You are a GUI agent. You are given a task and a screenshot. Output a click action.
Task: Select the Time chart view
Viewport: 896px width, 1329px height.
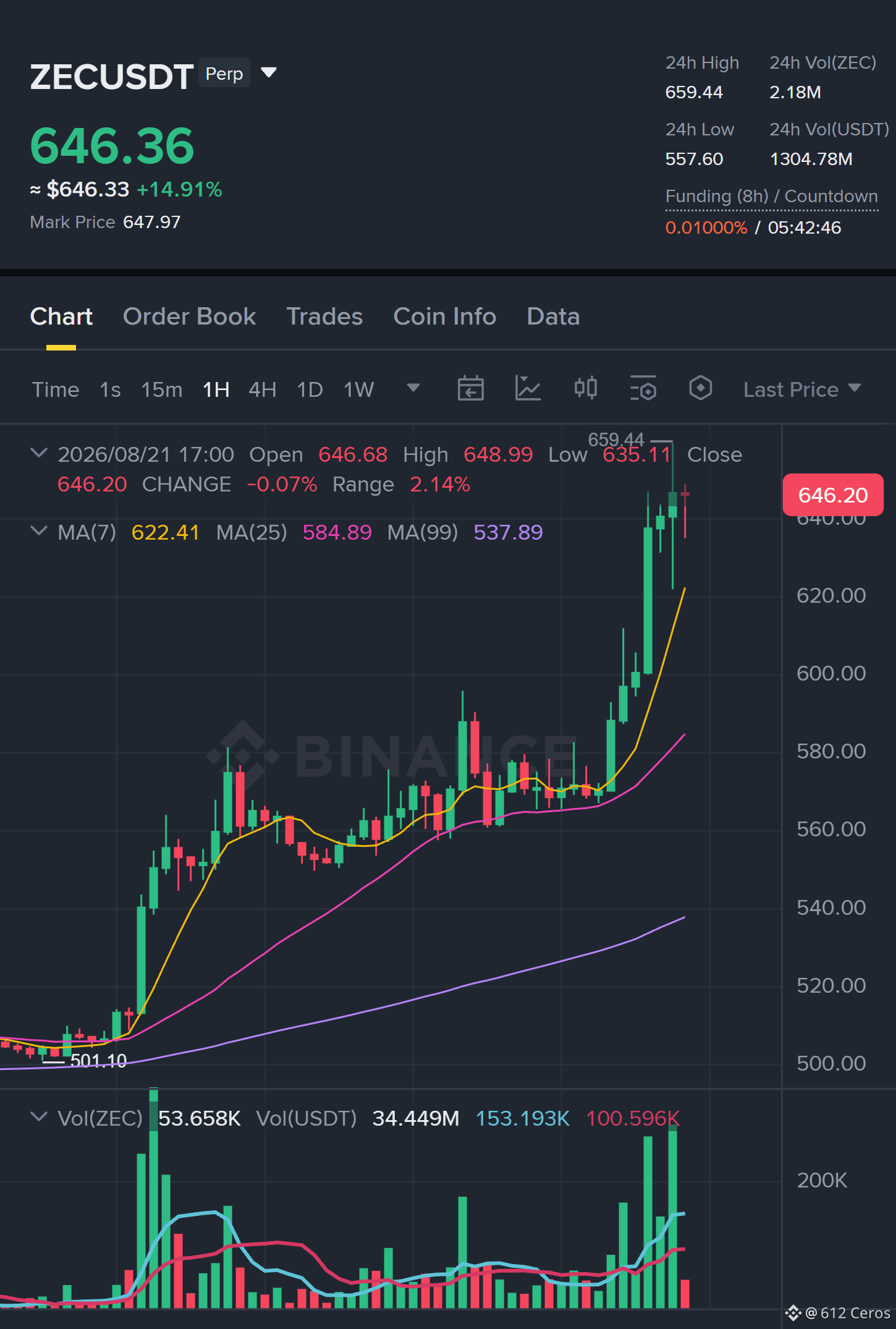click(56, 389)
